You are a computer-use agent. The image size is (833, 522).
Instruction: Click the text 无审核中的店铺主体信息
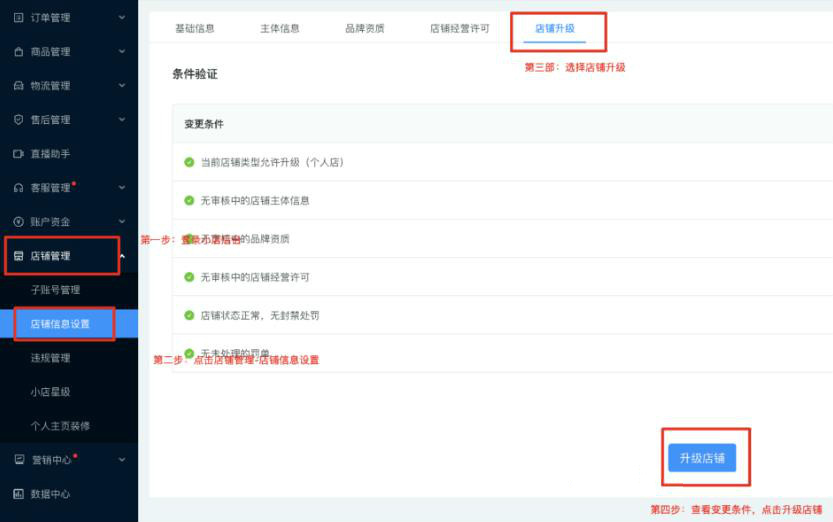point(255,200)
